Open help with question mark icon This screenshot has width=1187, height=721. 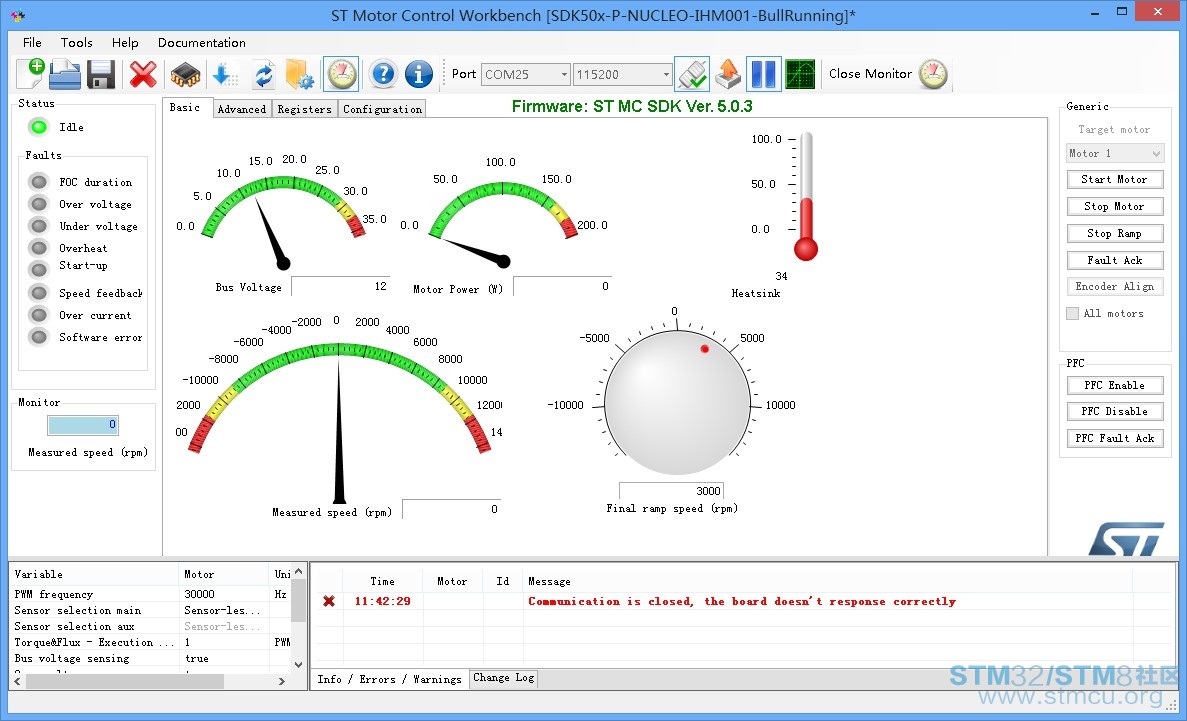coord(383,74)
